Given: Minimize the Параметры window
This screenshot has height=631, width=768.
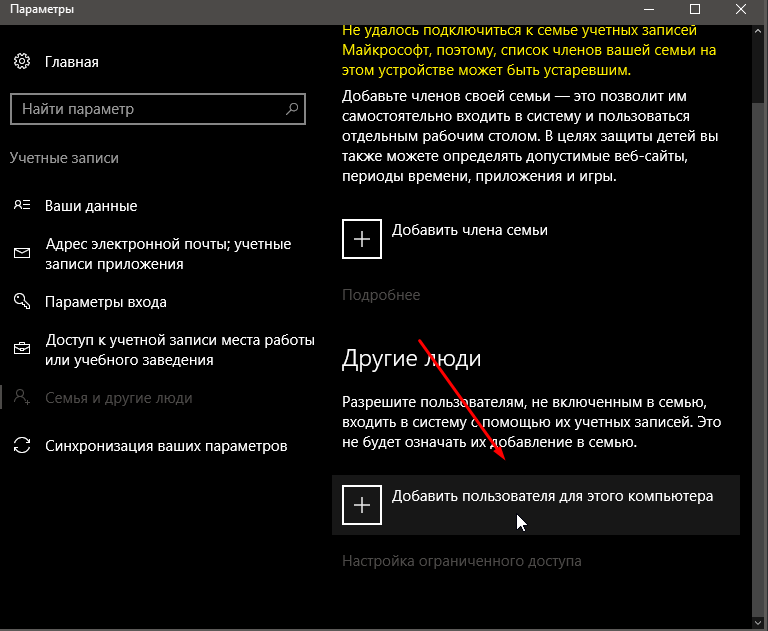Looking at the screenshot, I should pyautogui.click(x=649, y=9).
